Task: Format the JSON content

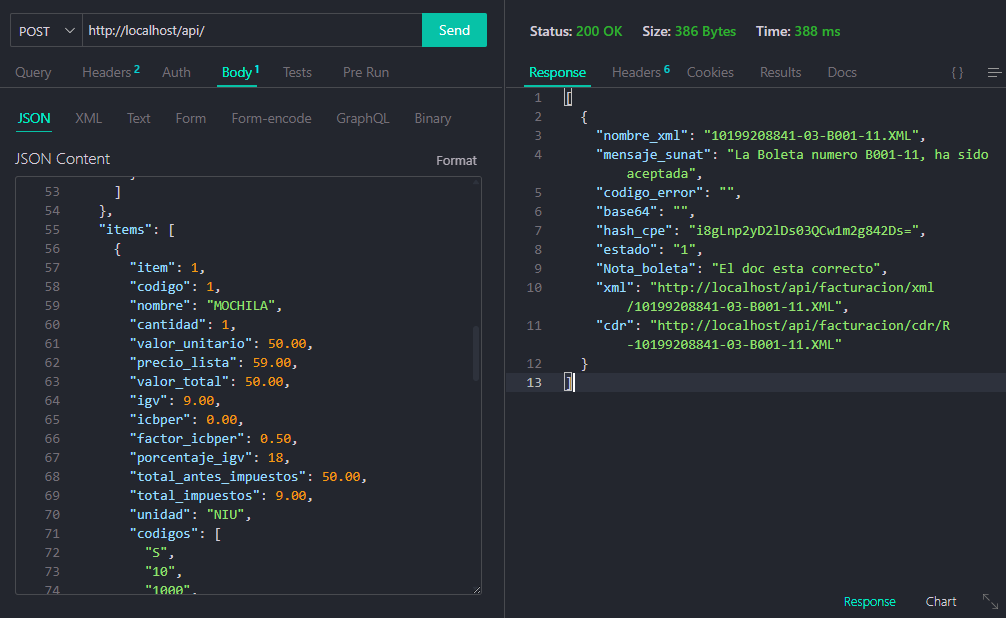Action: (x=456, y=160)
